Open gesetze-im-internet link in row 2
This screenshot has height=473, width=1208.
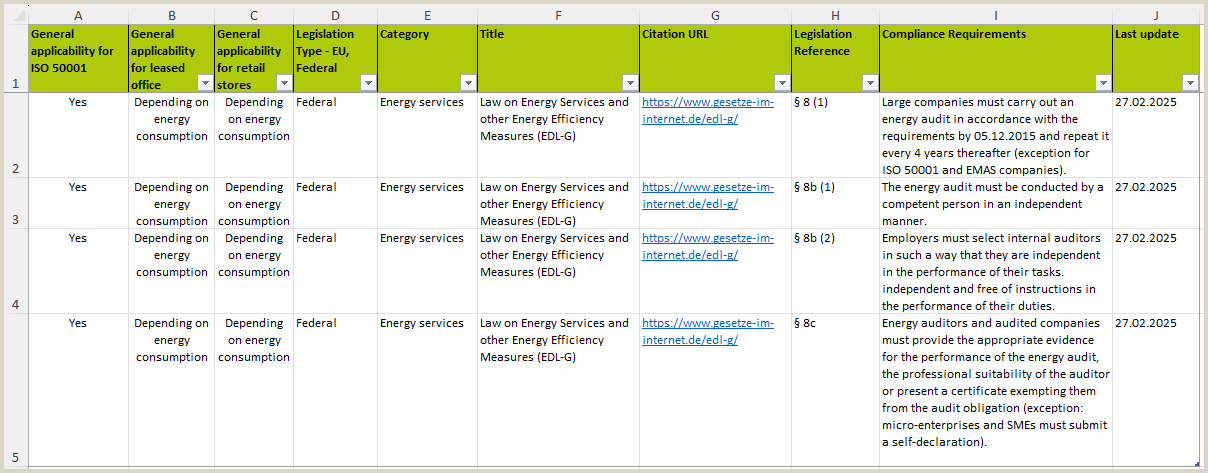point(707,110)
